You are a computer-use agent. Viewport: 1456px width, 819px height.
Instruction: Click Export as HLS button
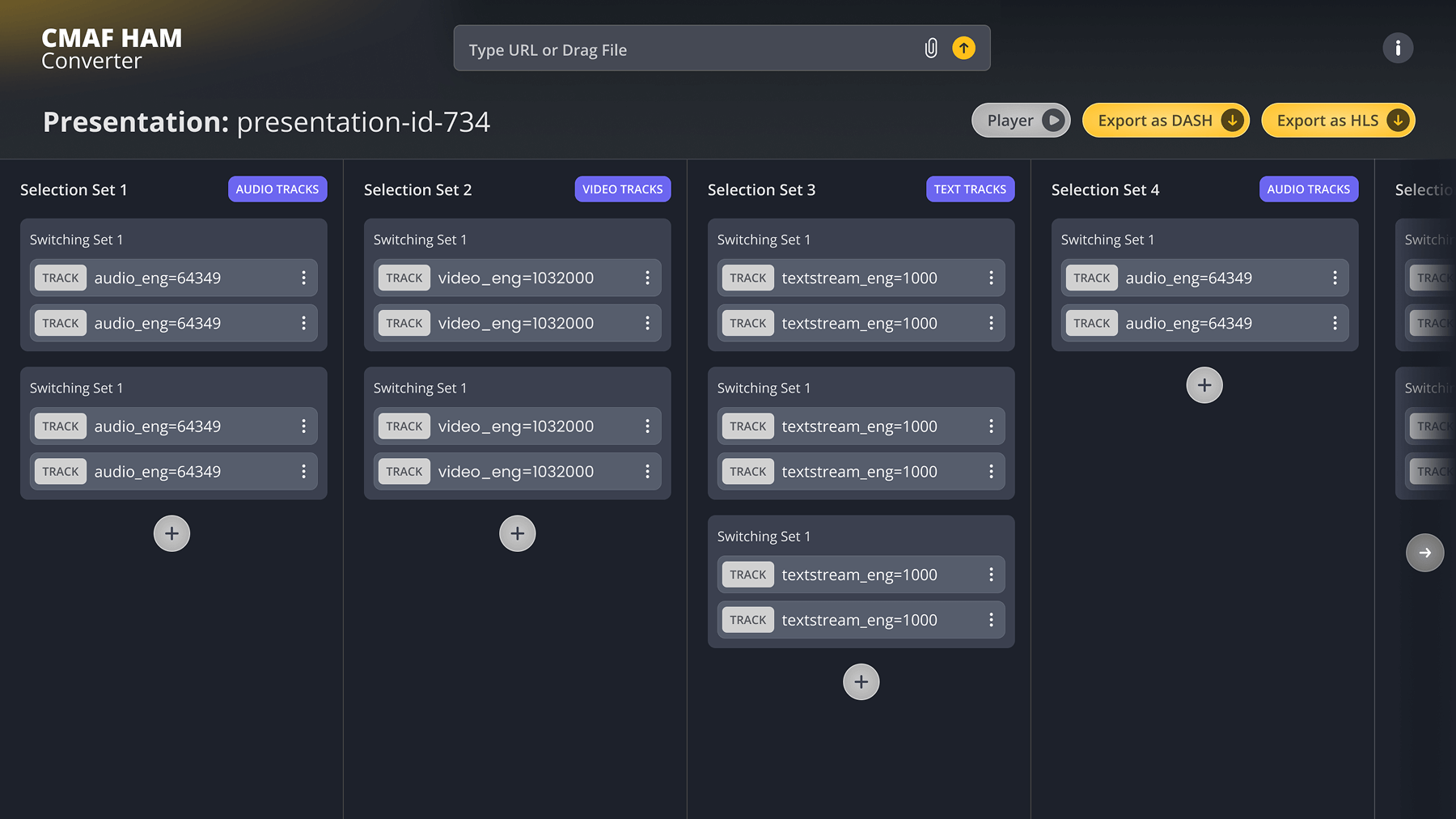coord(1337,121)
